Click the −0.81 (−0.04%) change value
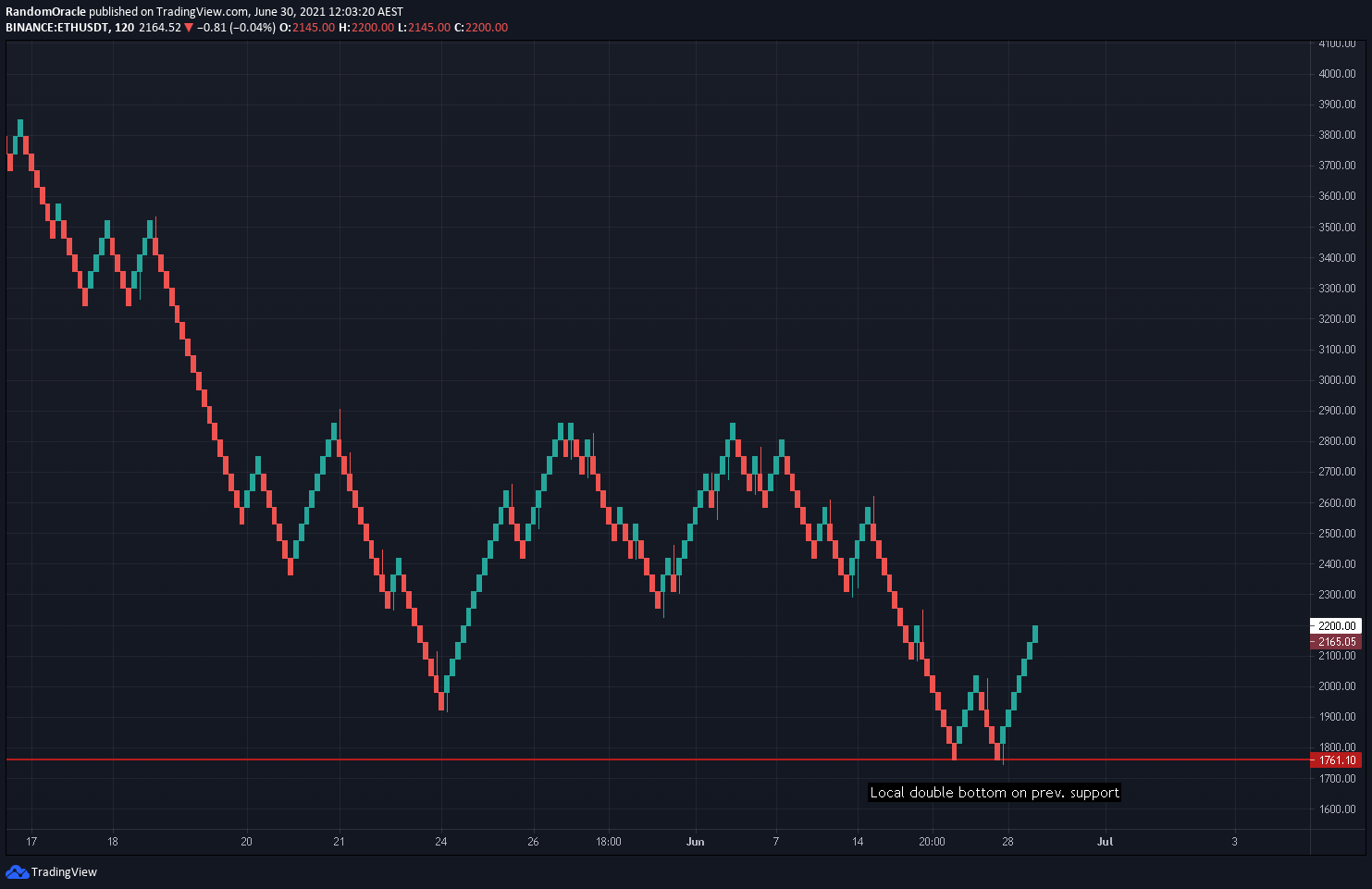This screenshot has width=1372, height=889. pos(236,28)
